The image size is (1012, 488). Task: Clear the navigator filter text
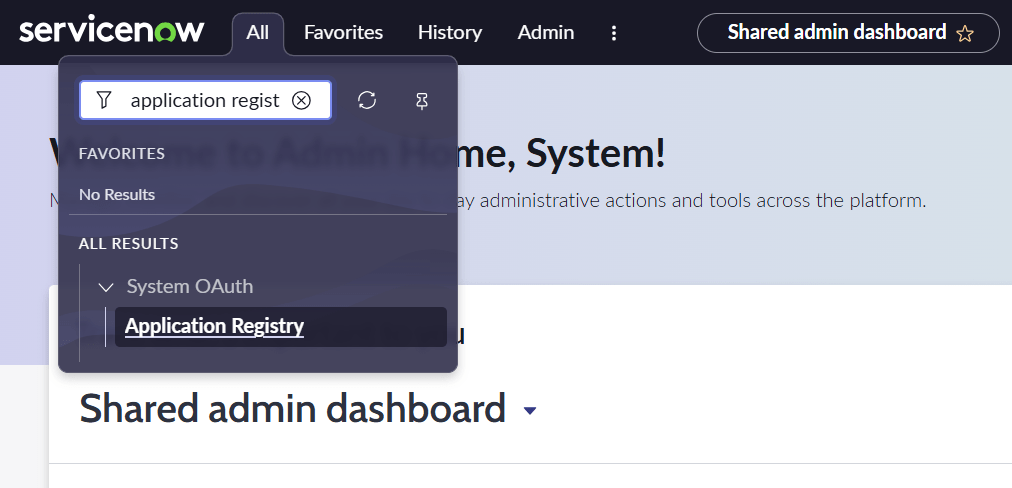tap(301, 100)
